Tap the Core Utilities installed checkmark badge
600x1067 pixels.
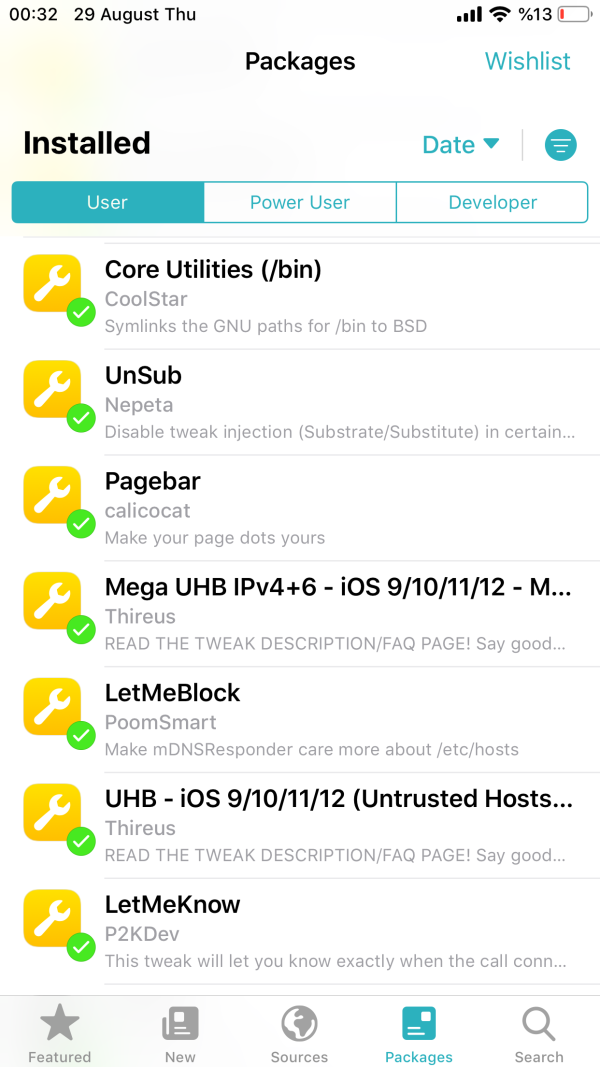(81, 314)
